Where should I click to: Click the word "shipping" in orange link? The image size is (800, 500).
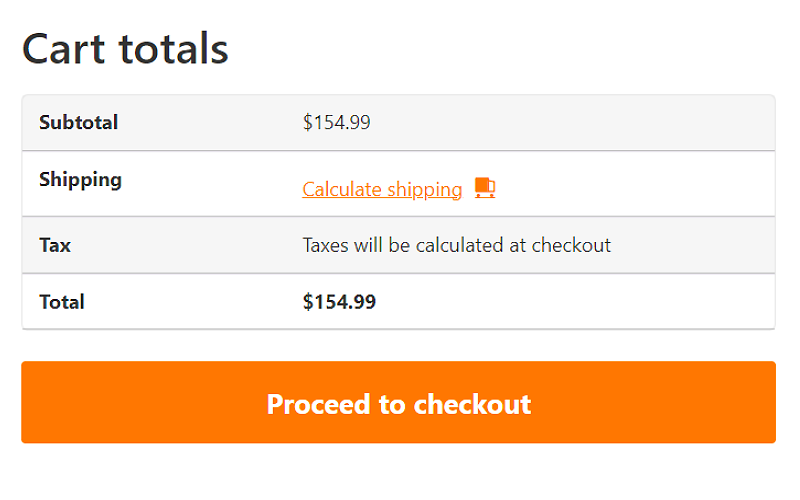[x=426, y=189]
